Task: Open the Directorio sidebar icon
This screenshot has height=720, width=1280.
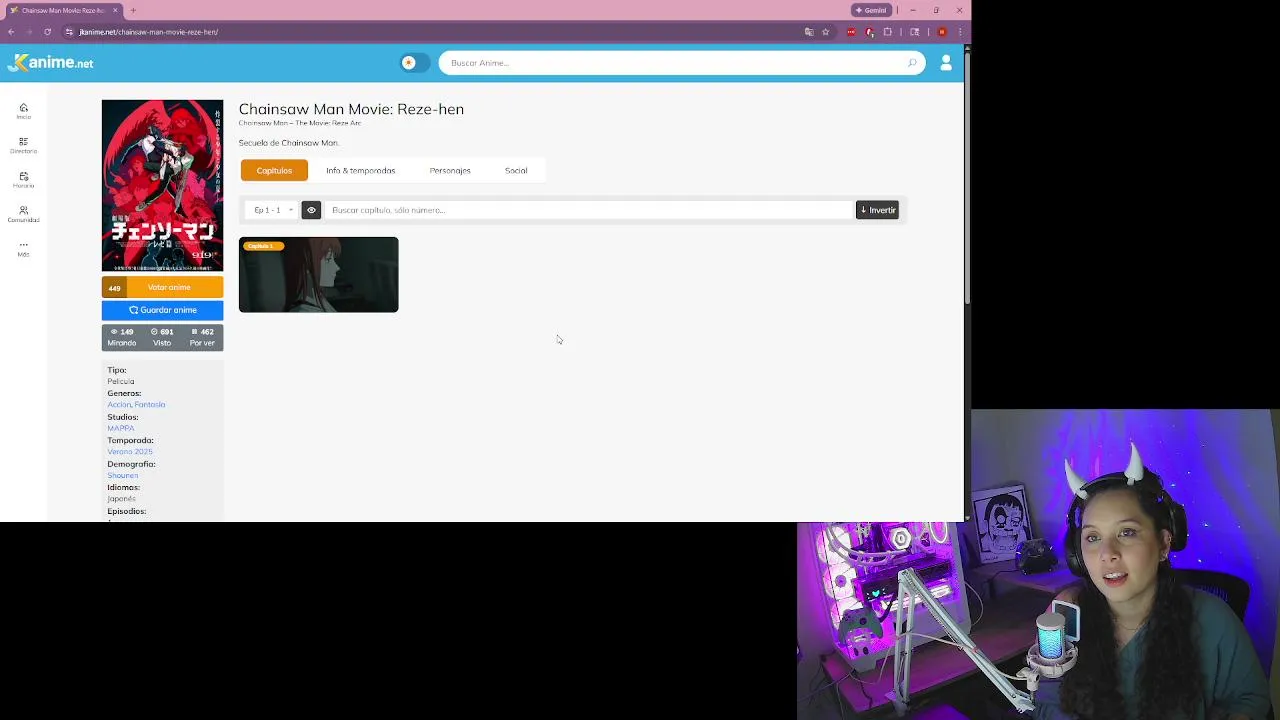Action: pos(23,145)
